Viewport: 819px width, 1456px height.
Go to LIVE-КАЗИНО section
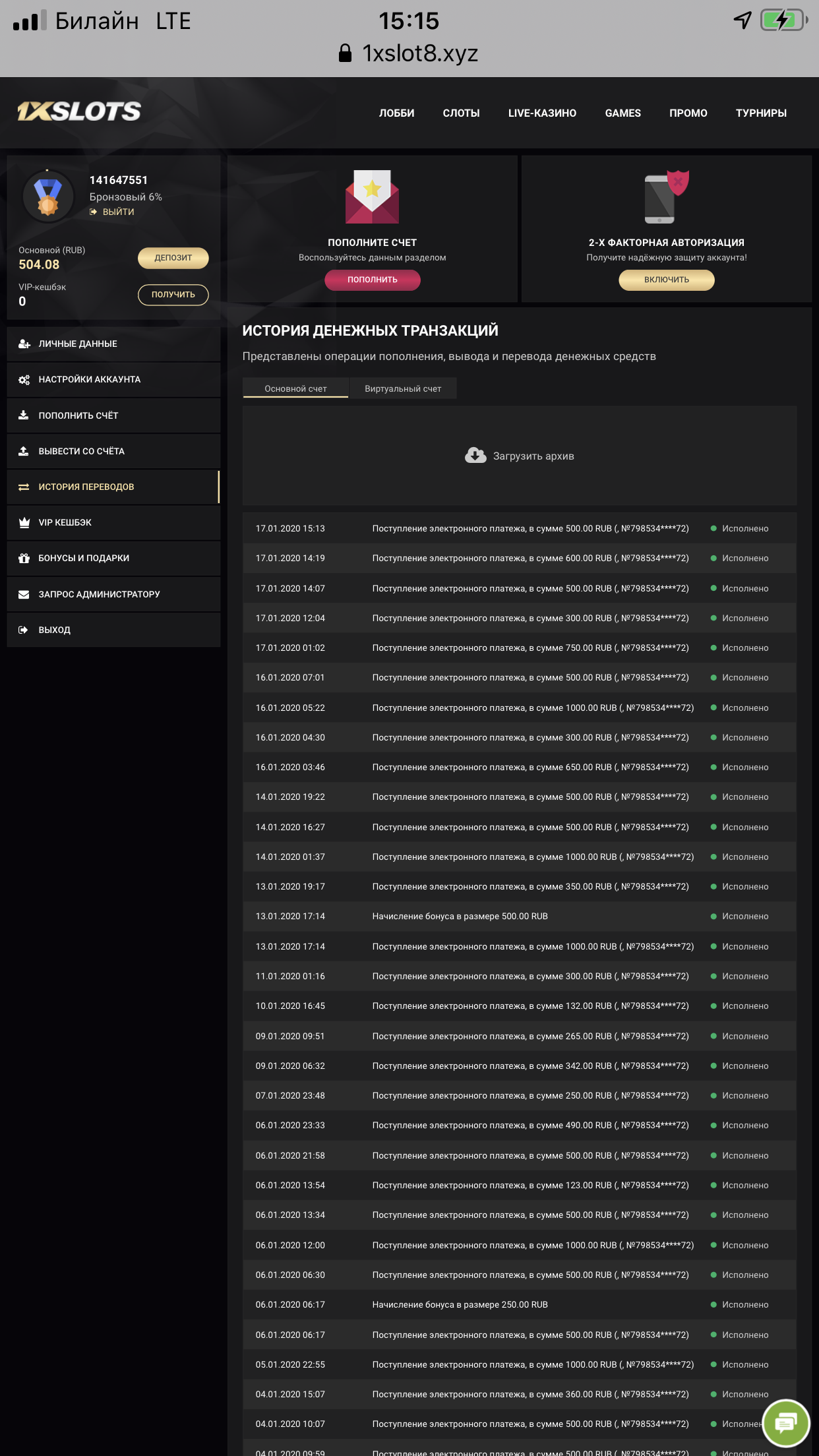click(x=542, y=113)
